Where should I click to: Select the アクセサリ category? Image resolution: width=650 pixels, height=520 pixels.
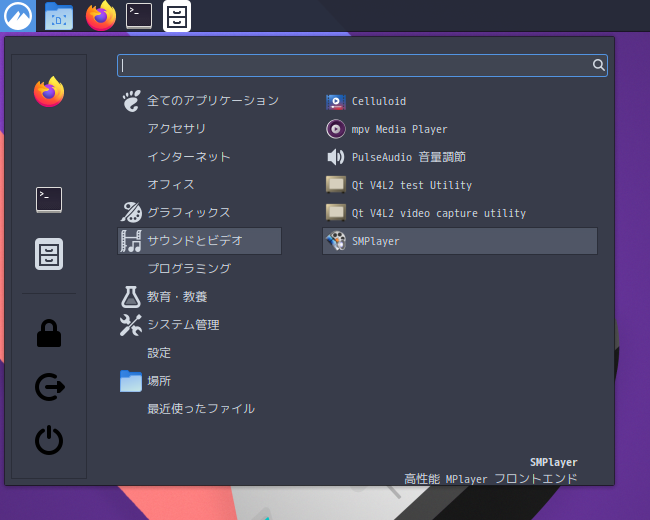pyautogui.click(x=177, y=129)
